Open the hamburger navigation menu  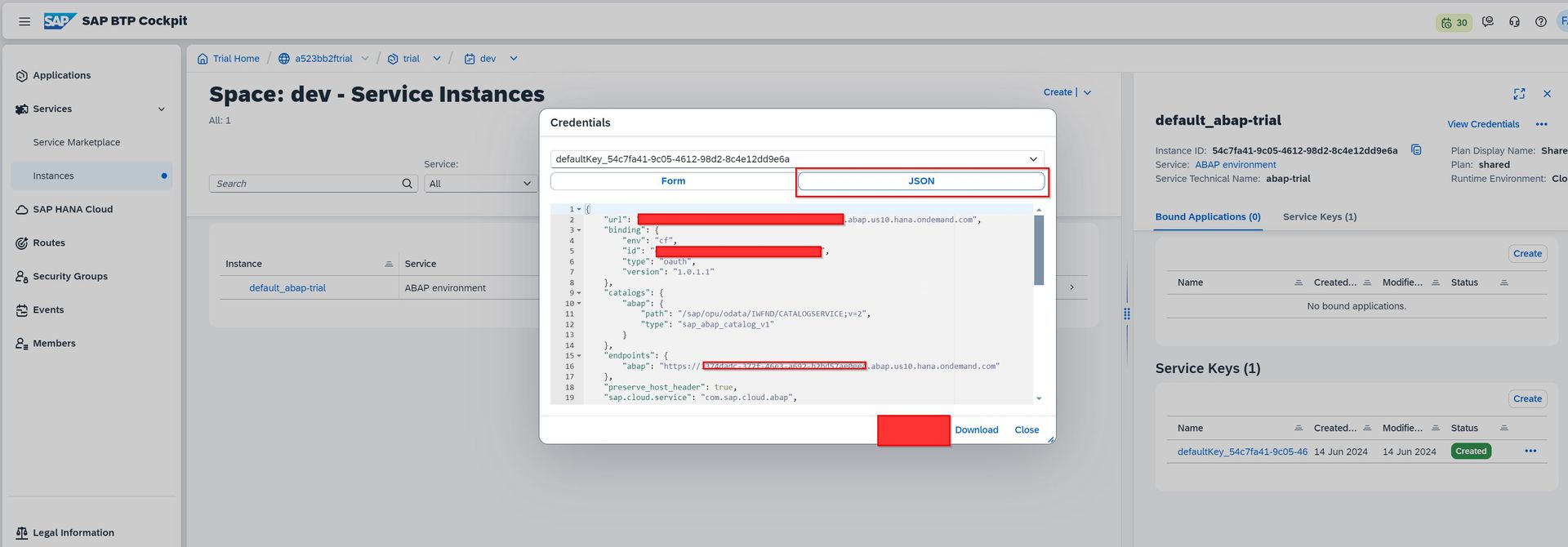point(24,21)
